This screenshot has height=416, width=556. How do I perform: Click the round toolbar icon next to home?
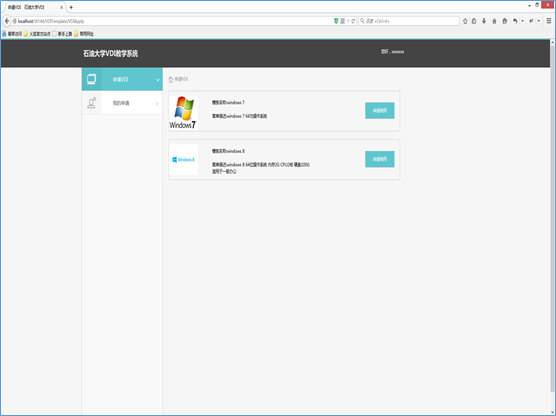coord(505,21)
